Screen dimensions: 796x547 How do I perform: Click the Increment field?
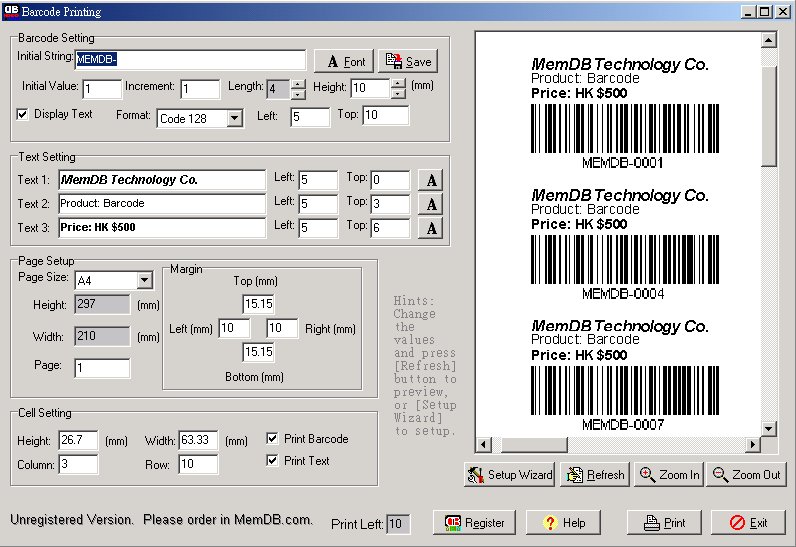(x=201, y=89)
